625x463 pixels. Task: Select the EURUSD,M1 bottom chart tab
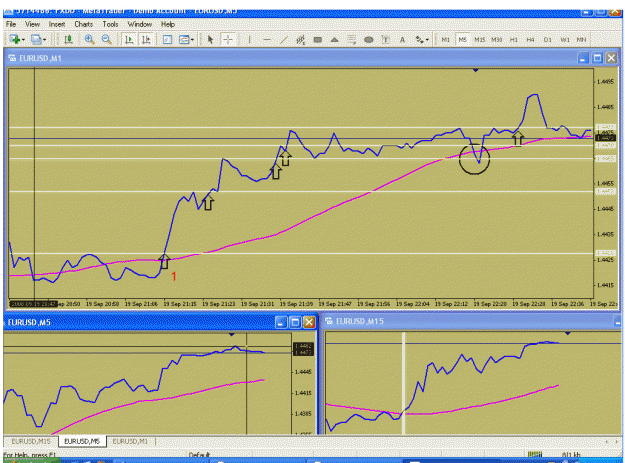(x=130, y=441)
